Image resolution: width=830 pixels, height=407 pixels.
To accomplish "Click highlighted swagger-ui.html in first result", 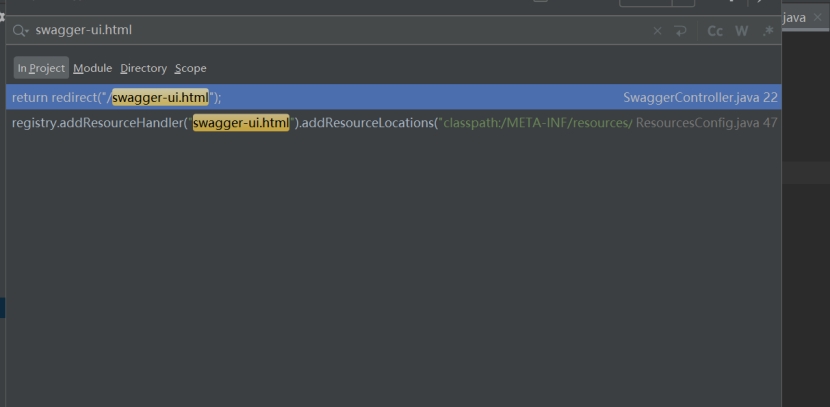I will [160, 97].
